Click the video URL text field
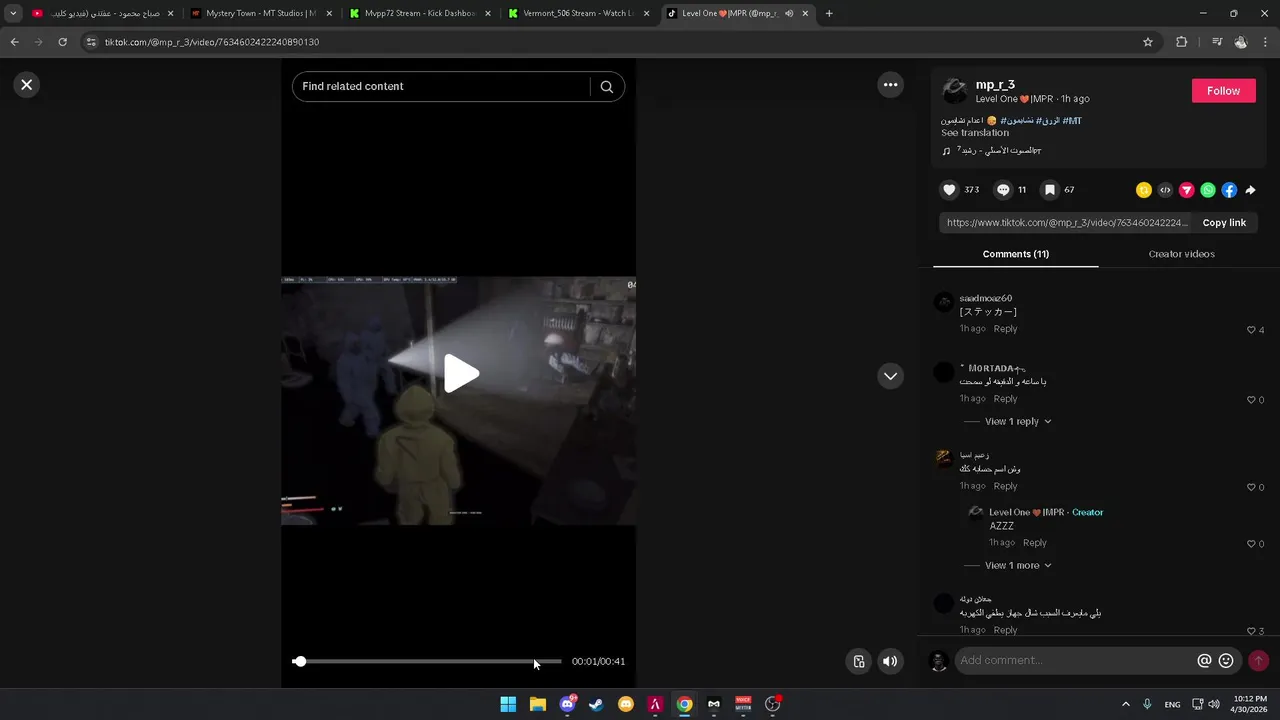The image size is (1280, 720). [x=1066, y=223]
